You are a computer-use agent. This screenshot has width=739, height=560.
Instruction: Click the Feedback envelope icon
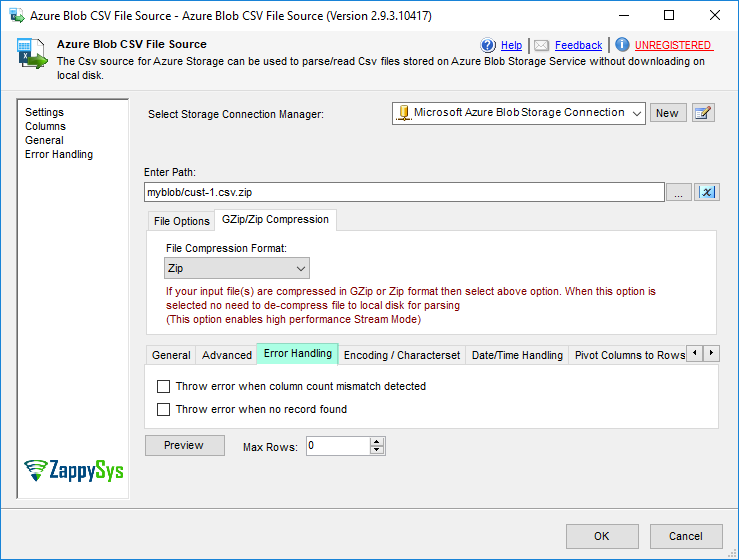point(542,45)
